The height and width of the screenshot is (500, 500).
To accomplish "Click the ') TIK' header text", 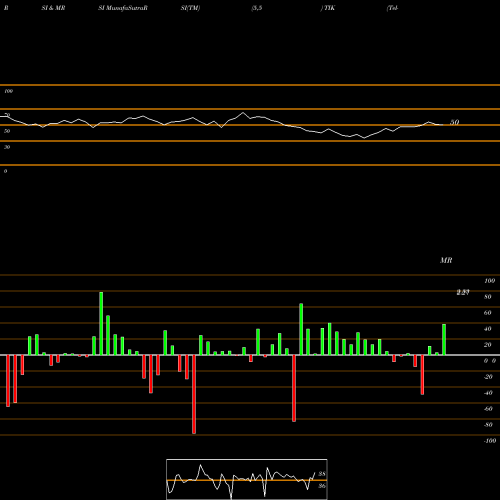I will pos(328,8).
